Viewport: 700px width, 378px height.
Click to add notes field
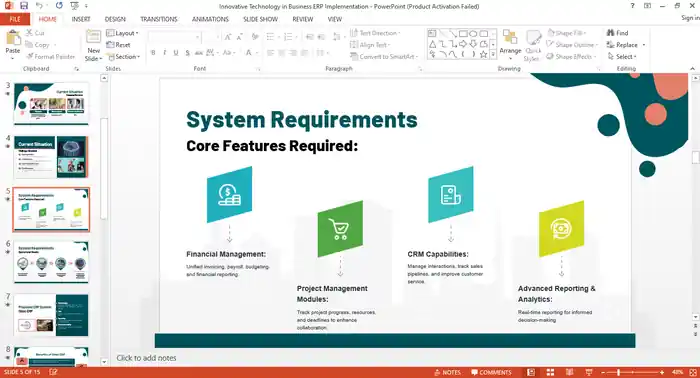(x=146, y=358)
